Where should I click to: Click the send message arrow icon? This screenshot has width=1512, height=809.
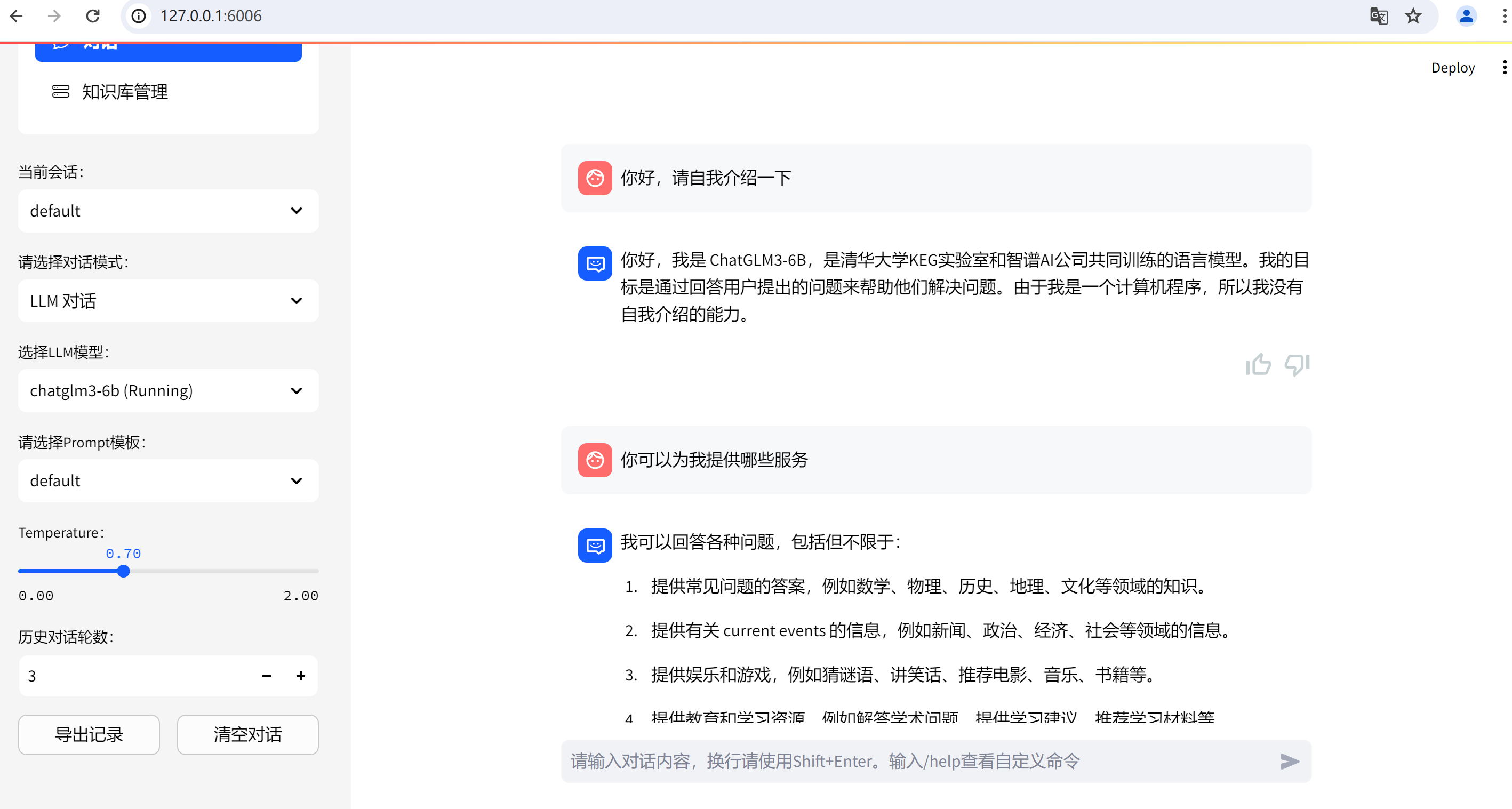(x=1289, y=761)
